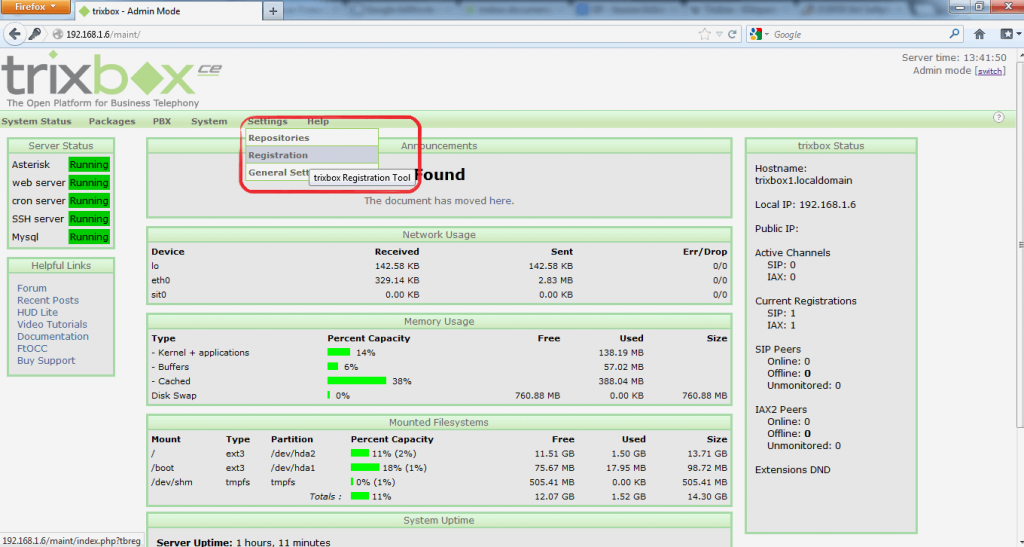Choose Repositories from Settings dropdown
This screenshot has width=1024, height=547.
point(312,138)
